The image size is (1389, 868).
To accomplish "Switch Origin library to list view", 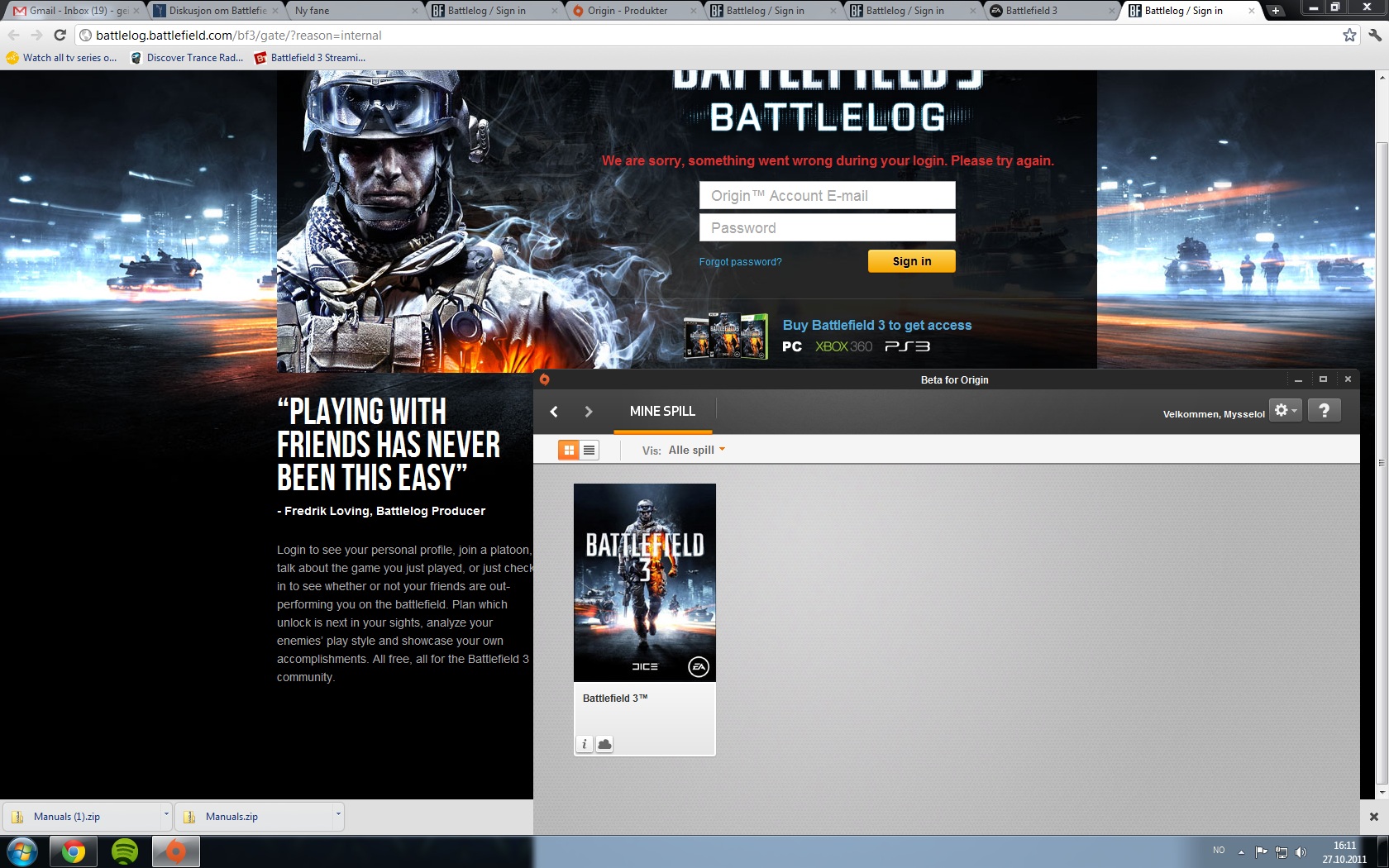I will (589, 450).
